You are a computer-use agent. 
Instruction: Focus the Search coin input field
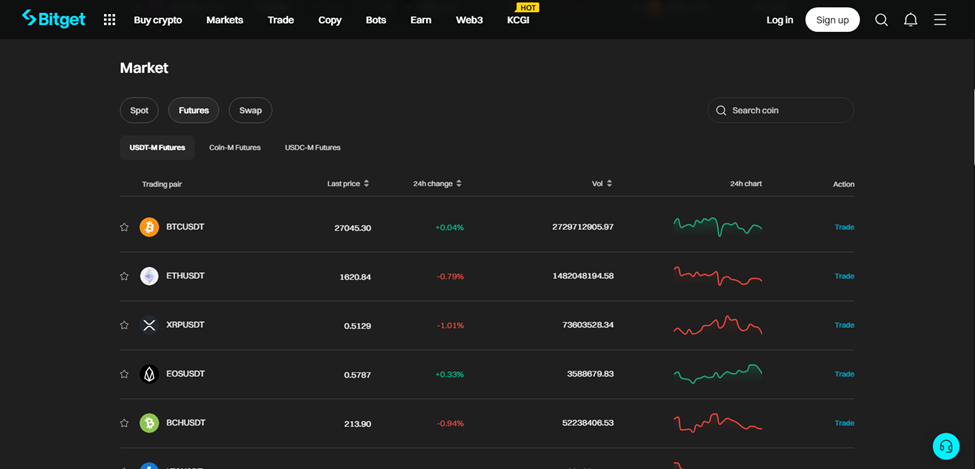[781, 110]
